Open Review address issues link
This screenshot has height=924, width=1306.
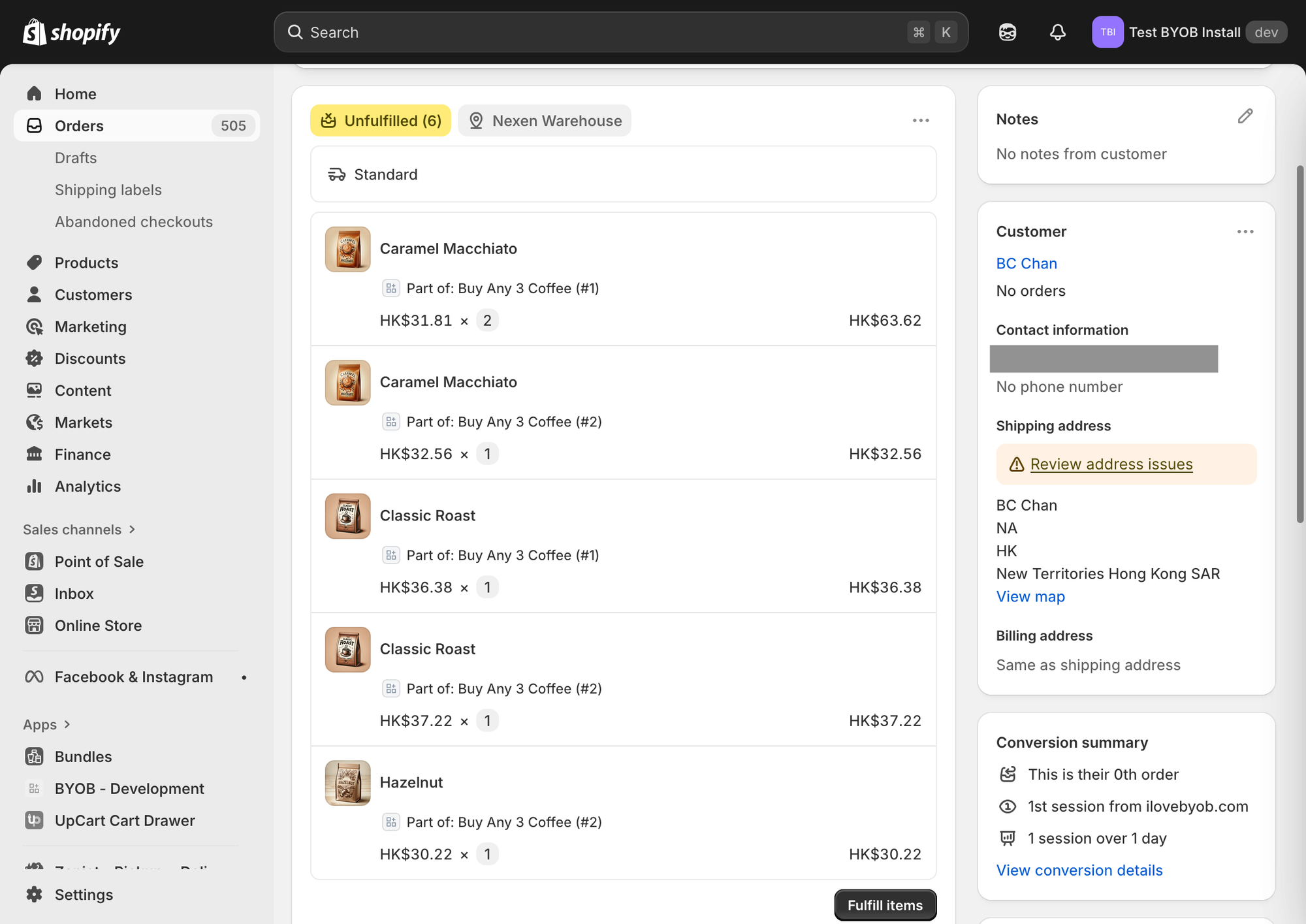[1111, 464]
